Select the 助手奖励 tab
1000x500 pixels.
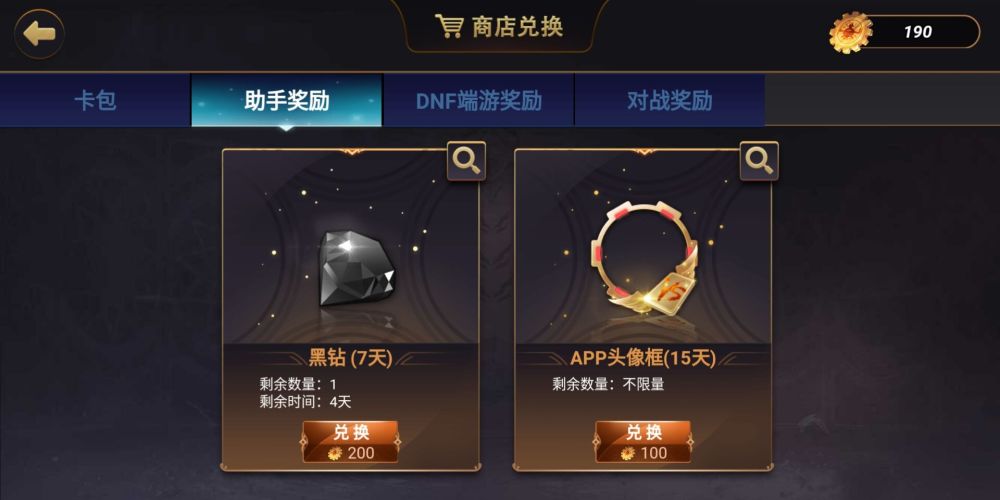[x=287, y=100]
